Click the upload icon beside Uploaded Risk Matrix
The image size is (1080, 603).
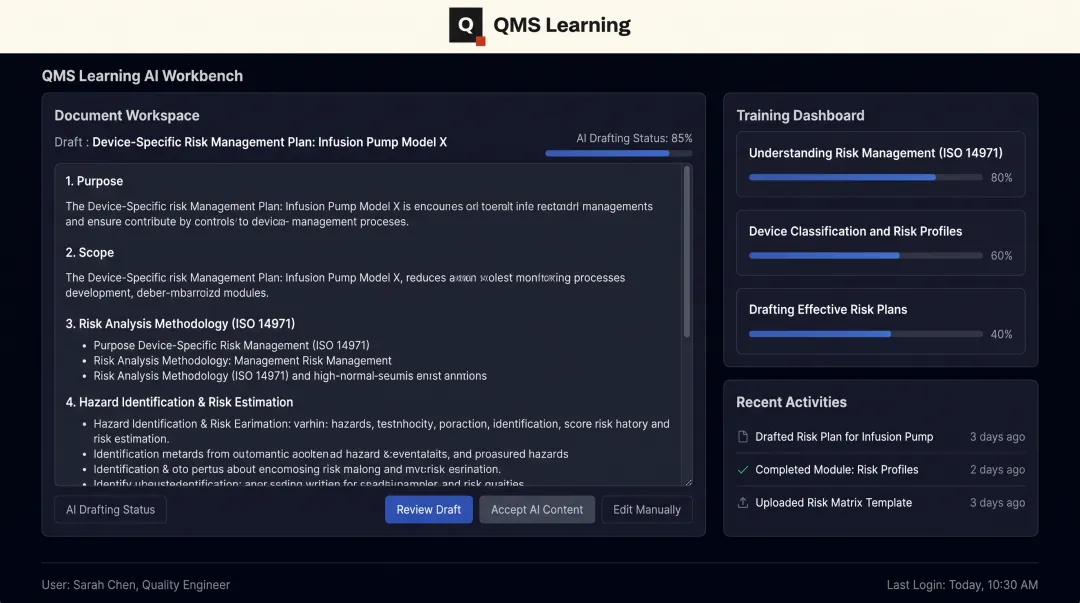742,502
